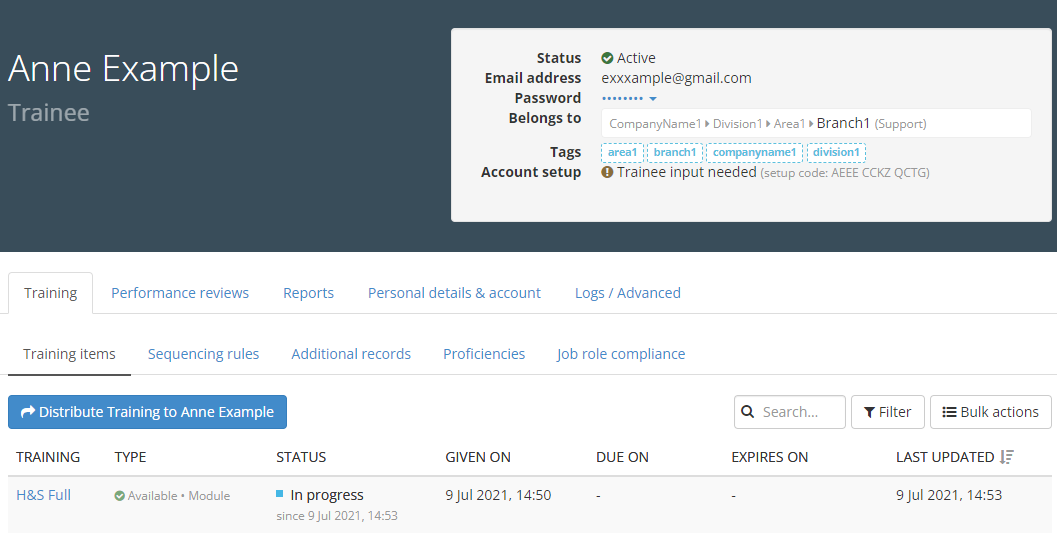Click the magnifying glass search icon
This screenshot has width=1057, height=540.
click(x=749, y=412)
